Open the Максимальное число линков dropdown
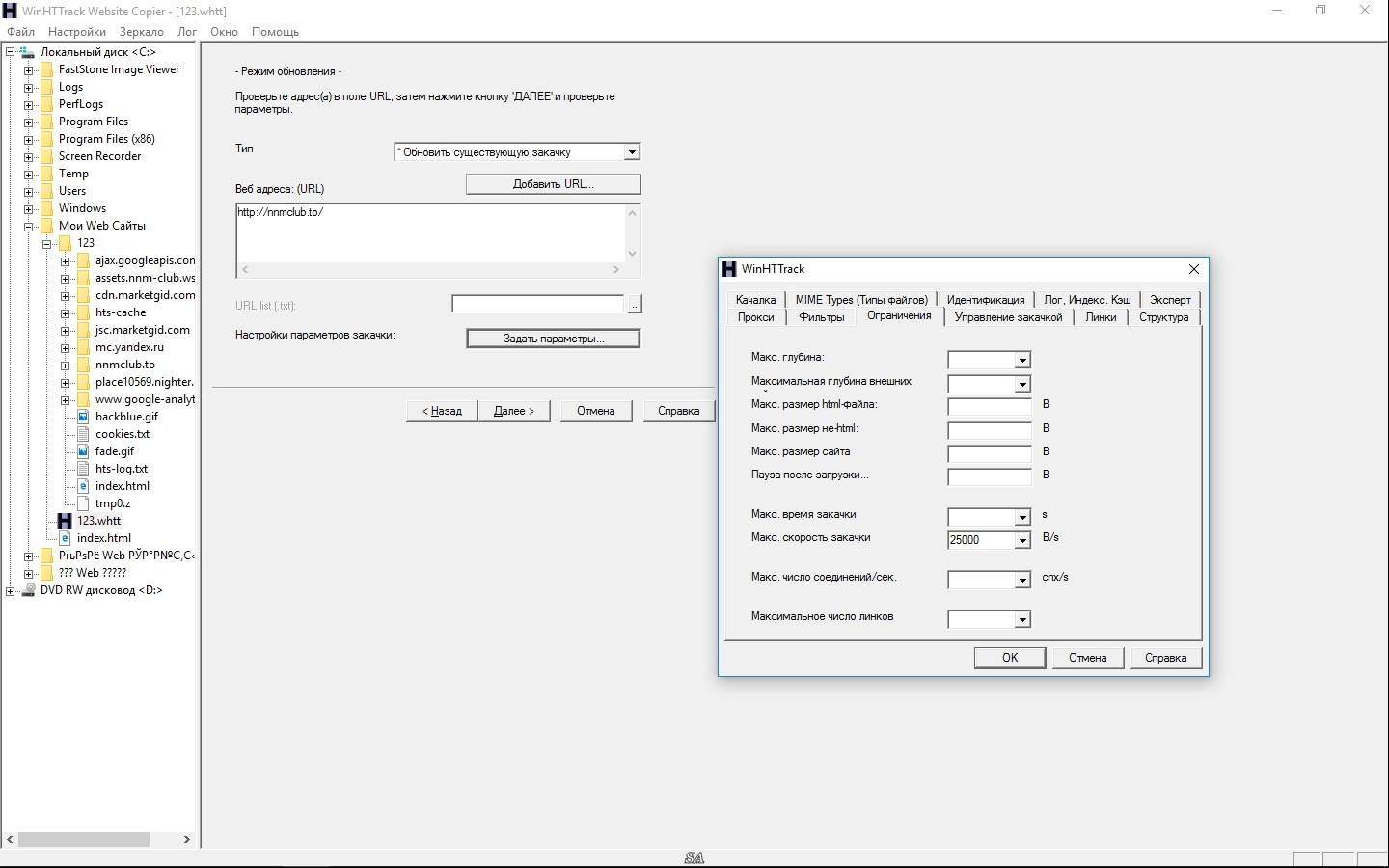The height and width of the screenshot is (868, 1389). pos(1022,619)
